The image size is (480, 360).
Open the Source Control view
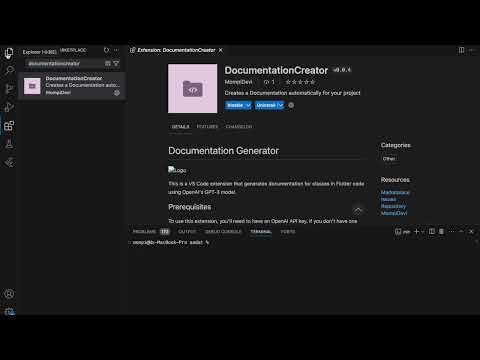pos(9,89)
